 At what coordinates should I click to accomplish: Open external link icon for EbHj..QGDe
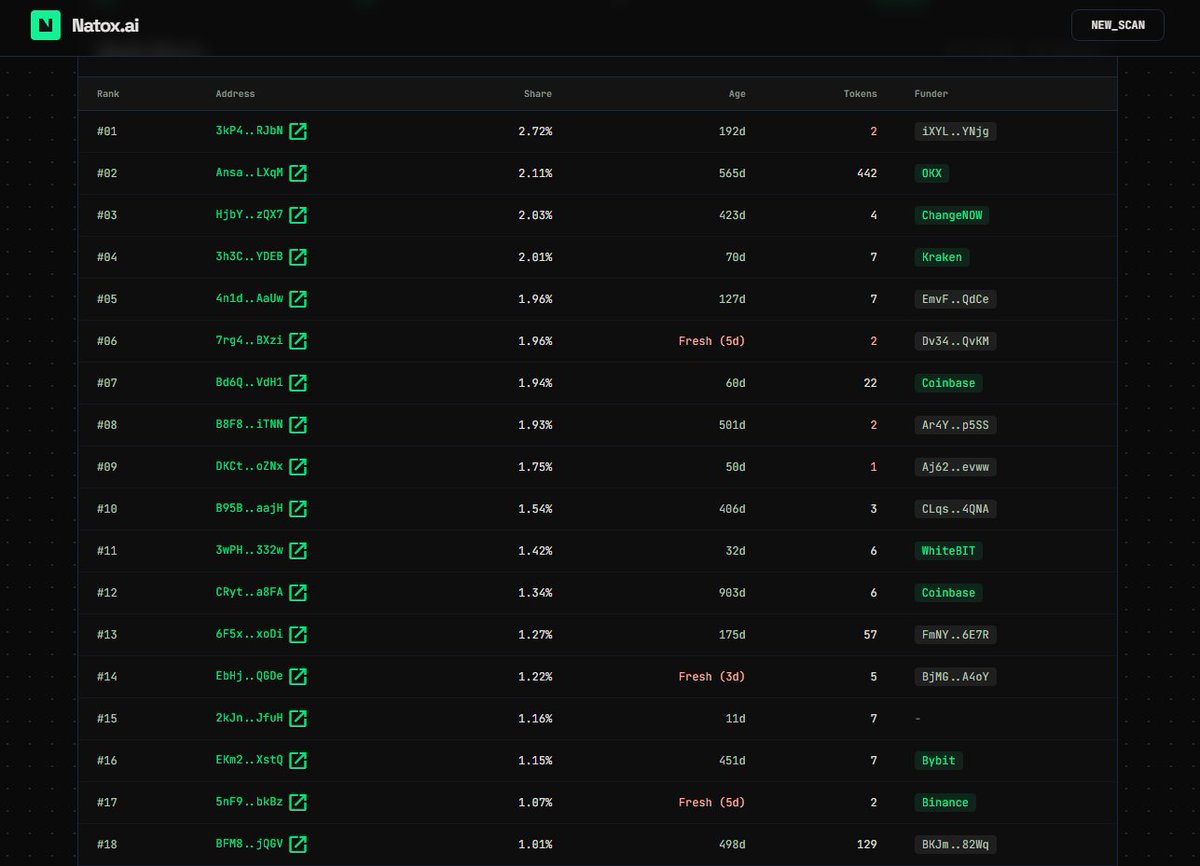click(x=298, y=677)
